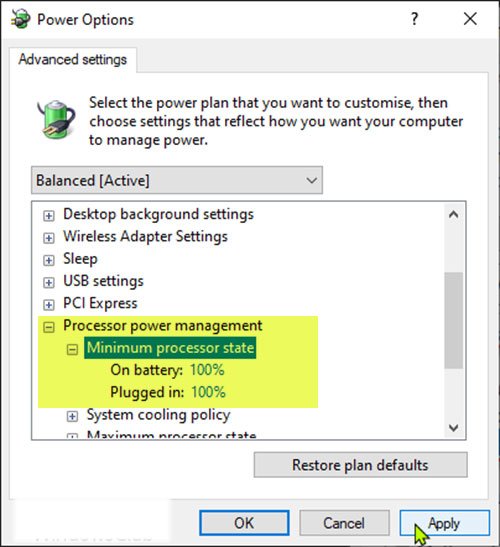Expand Desktop background settings node
This screenshot has height=547, width=500.
click(x=49, y=216)
